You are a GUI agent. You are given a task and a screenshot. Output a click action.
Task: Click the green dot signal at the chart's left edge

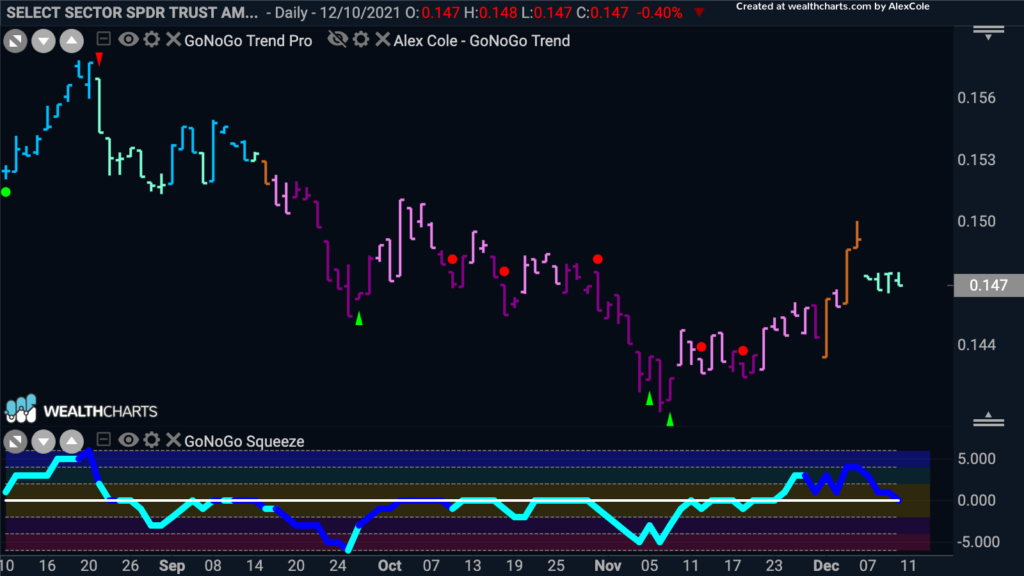click(6, 192)
